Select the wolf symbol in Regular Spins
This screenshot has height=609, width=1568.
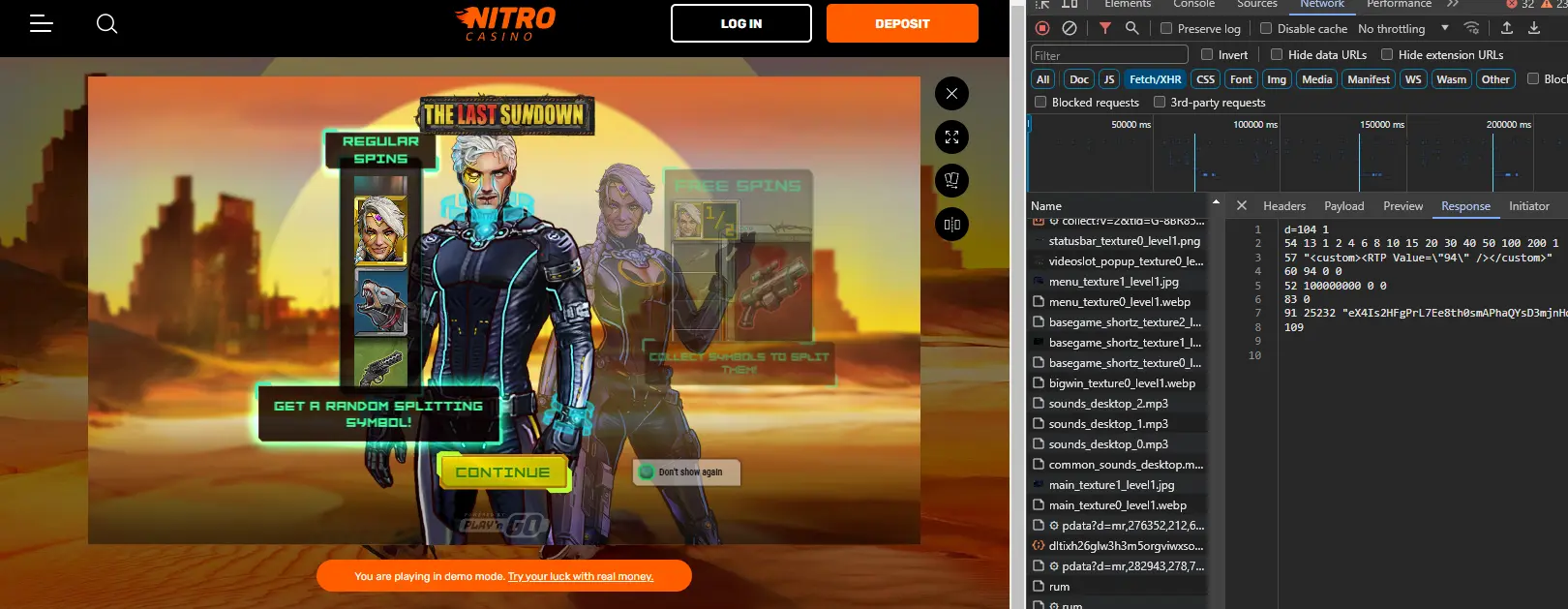(x=380, y=302)
